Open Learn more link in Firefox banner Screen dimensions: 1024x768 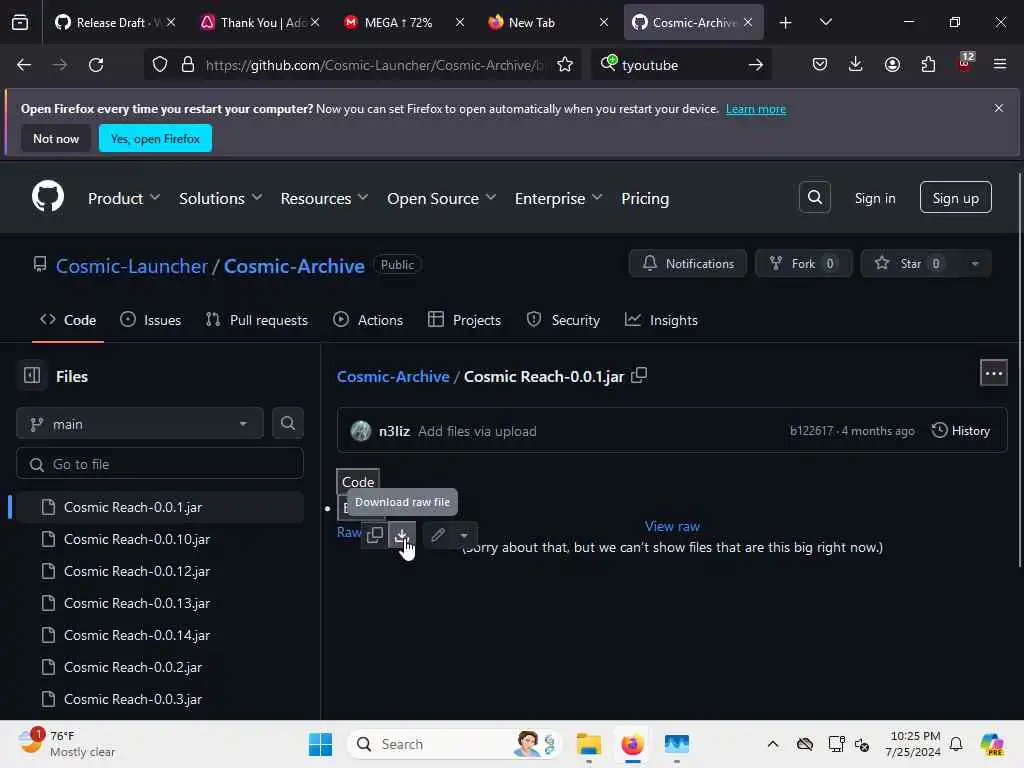click(x=756, y=109)
